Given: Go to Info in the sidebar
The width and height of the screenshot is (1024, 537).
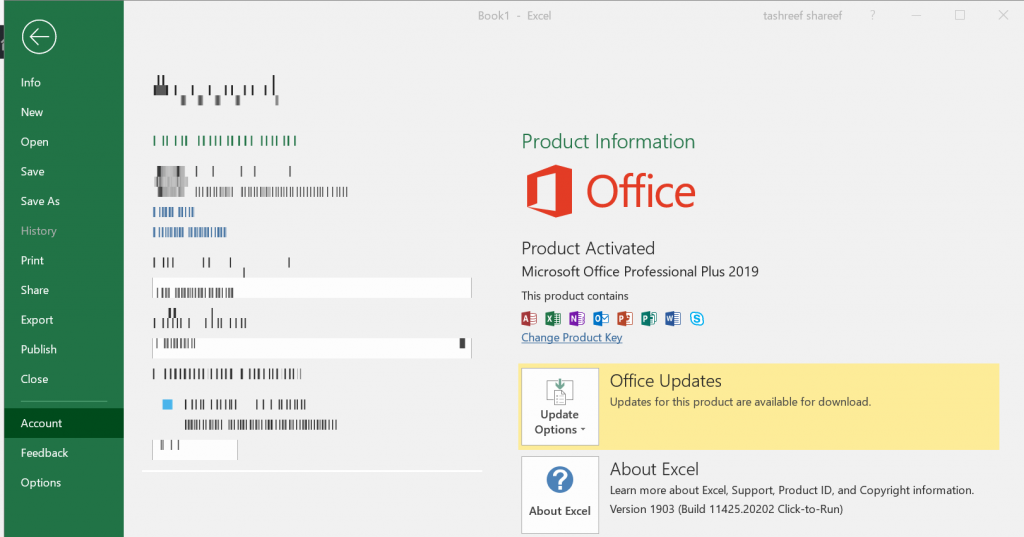Looking at the screenshot, I should 31,83.
